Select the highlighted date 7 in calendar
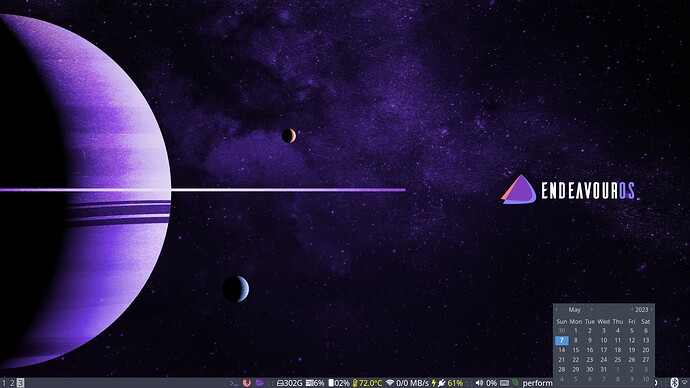The height and width of the screenshot is (388, 690). 562,340
